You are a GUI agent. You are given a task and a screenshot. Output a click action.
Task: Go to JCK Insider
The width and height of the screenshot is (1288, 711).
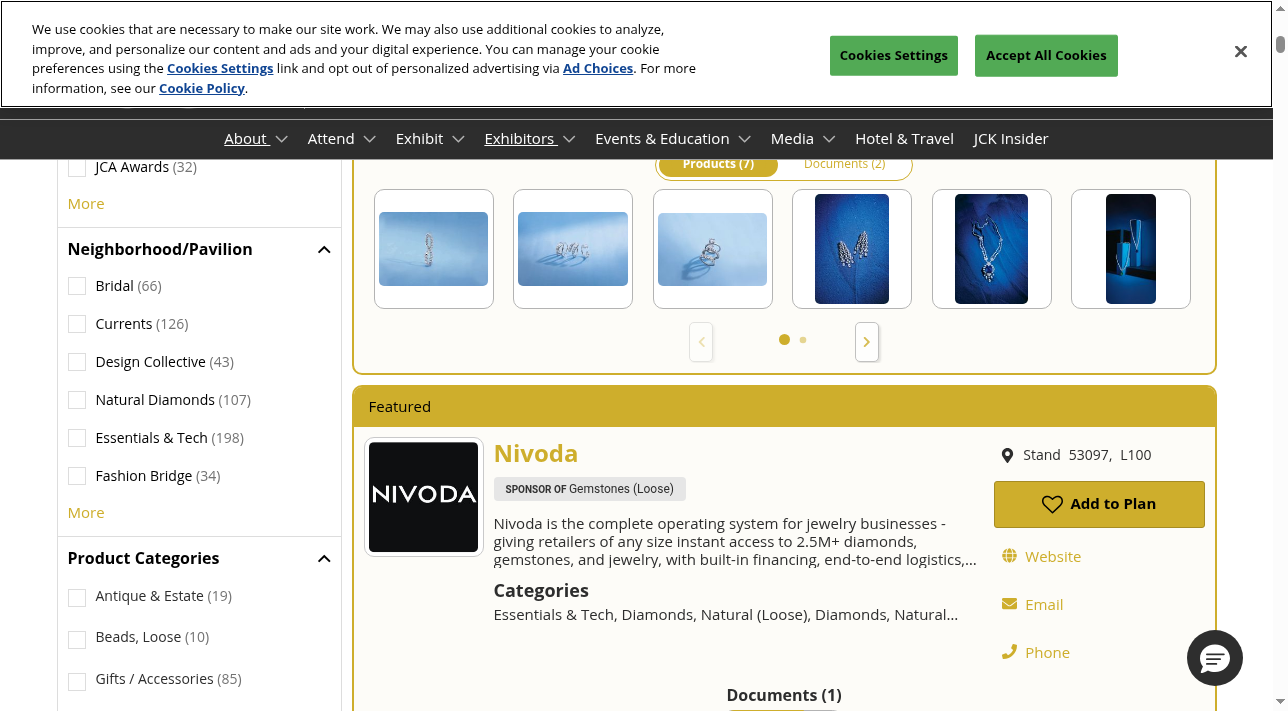coord(1011,139)
